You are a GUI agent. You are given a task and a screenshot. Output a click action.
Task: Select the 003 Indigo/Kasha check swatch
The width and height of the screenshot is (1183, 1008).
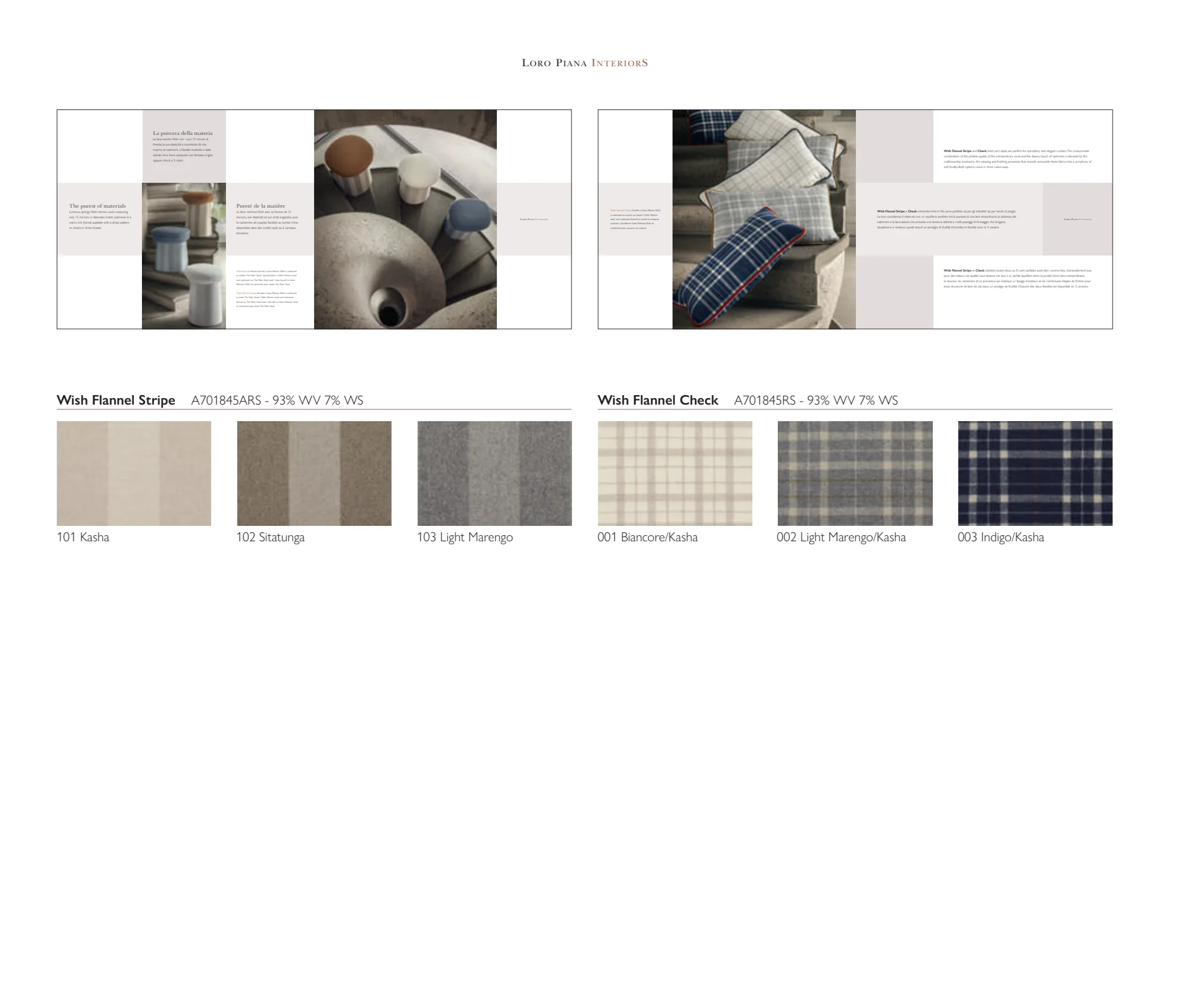click(1035, 473)
